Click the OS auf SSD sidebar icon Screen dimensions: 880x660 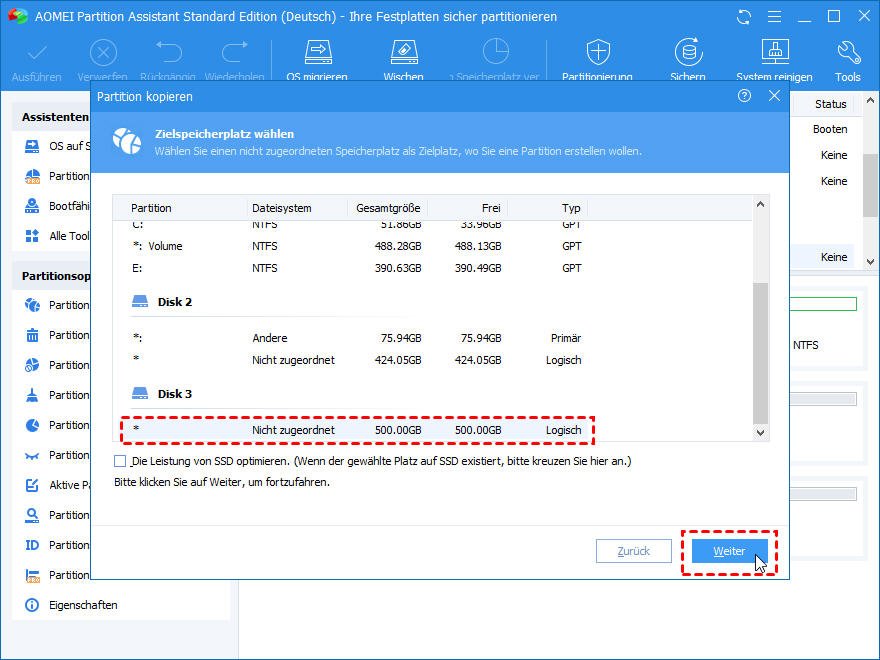(32, 146)
